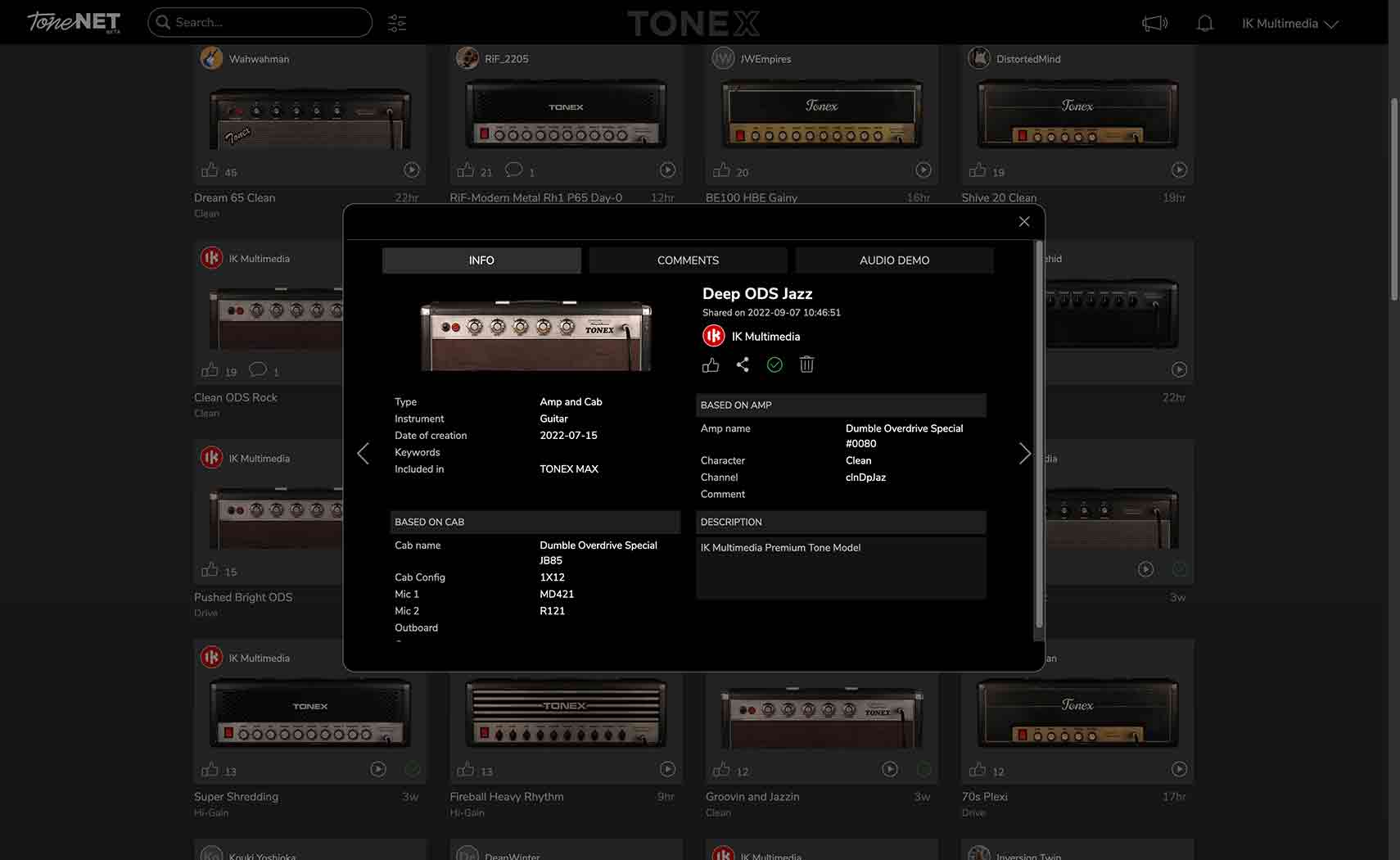Open comments on Clean ODS Rock
Image resolution: width=1400 pixels, height=860 pixels.
click(258, 369)
